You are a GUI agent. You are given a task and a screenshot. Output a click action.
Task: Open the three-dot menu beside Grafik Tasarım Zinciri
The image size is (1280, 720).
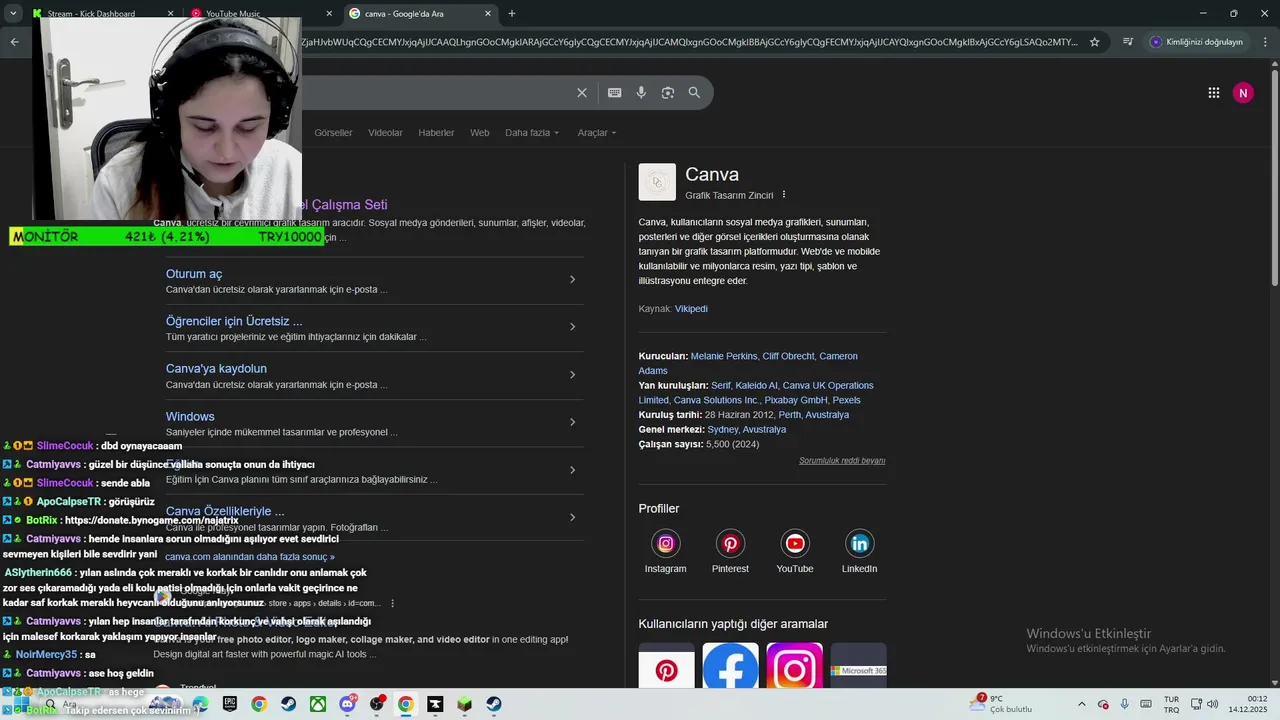(x=784, y=195)
